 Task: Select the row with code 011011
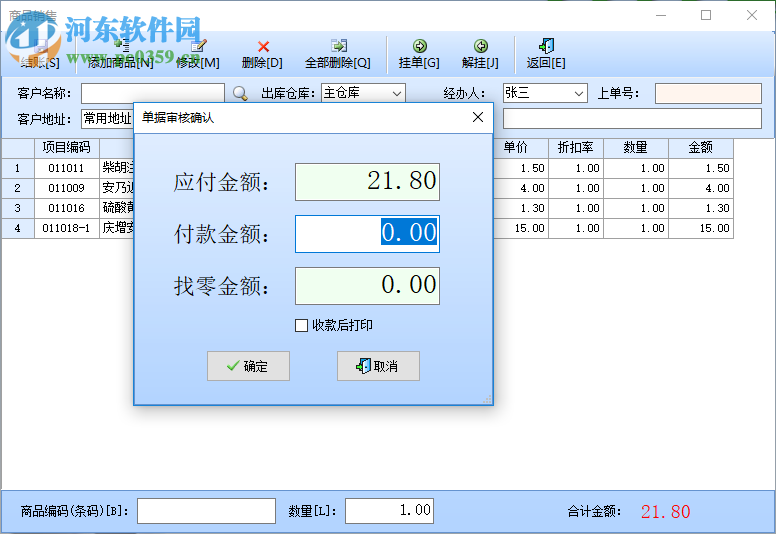pos(66,168)
